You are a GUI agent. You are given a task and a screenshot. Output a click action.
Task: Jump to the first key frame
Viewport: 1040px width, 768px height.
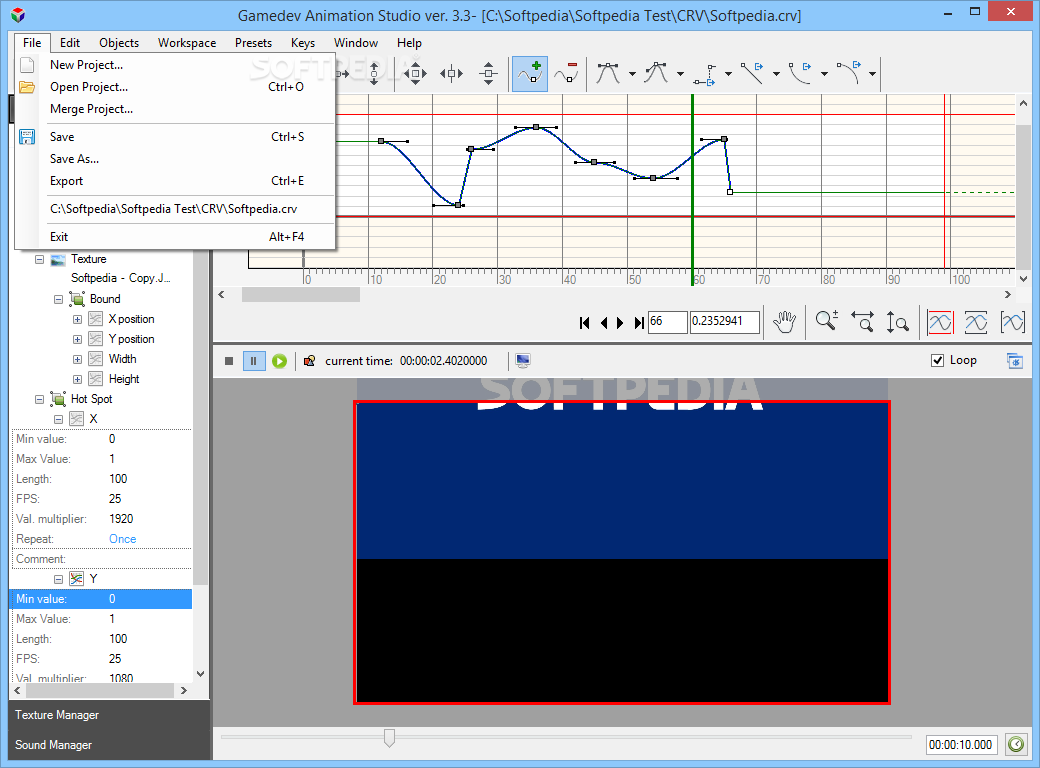pos(584,323)
